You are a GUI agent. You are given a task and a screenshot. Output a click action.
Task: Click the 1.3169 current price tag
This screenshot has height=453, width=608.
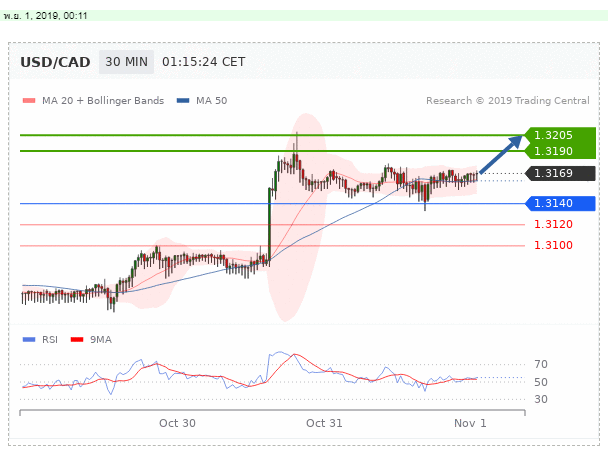click(x=560, y=173)
